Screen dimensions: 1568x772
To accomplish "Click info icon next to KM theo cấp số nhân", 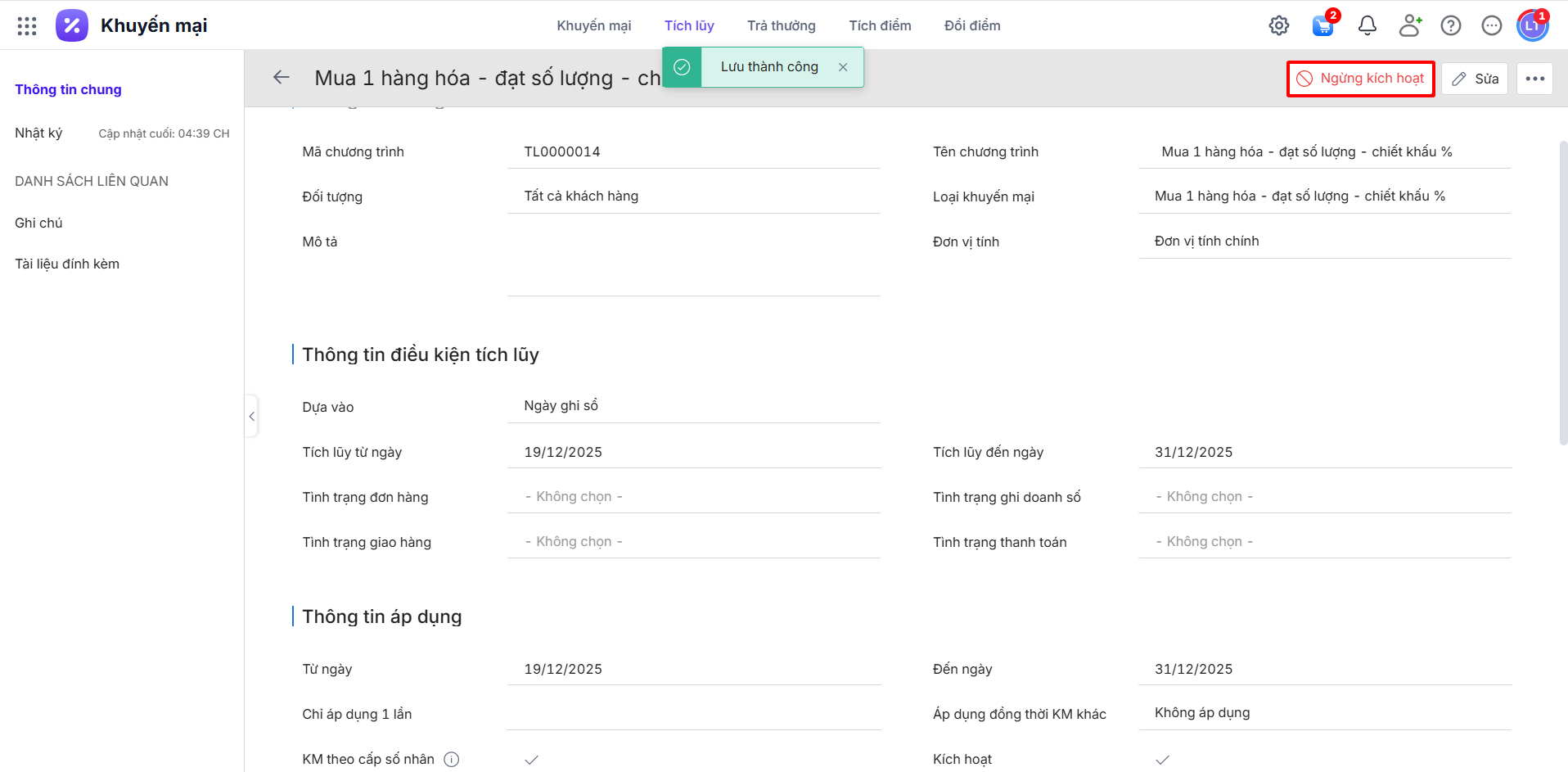I will [x=452, y=760].
